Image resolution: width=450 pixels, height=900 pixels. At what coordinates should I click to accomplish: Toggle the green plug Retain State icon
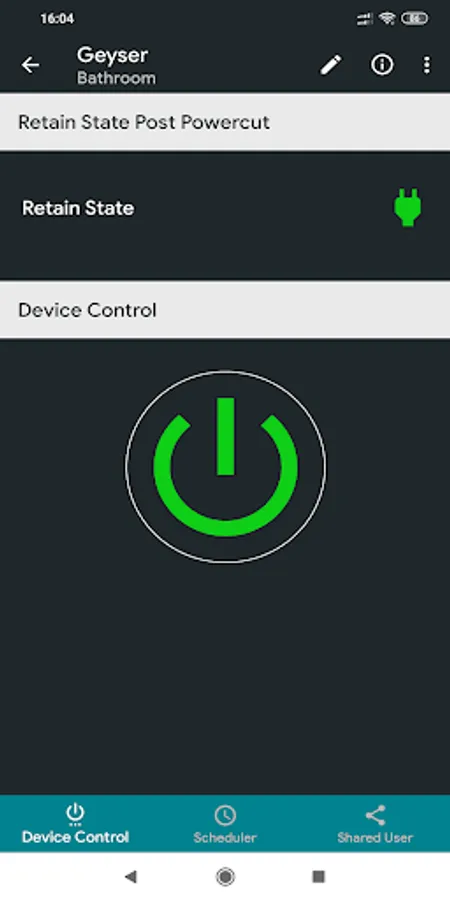pyautogui.click(x=408, y=208)
